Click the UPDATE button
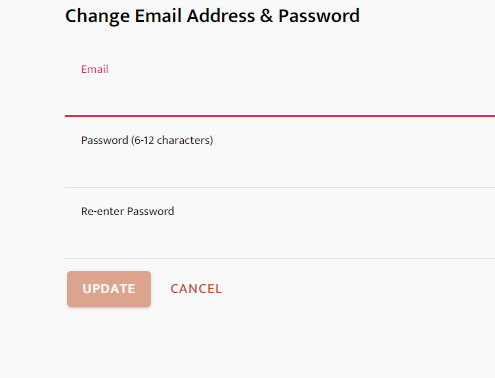This screenshot has height=378, width=495. pyautogui.click(x=109, y=289)
